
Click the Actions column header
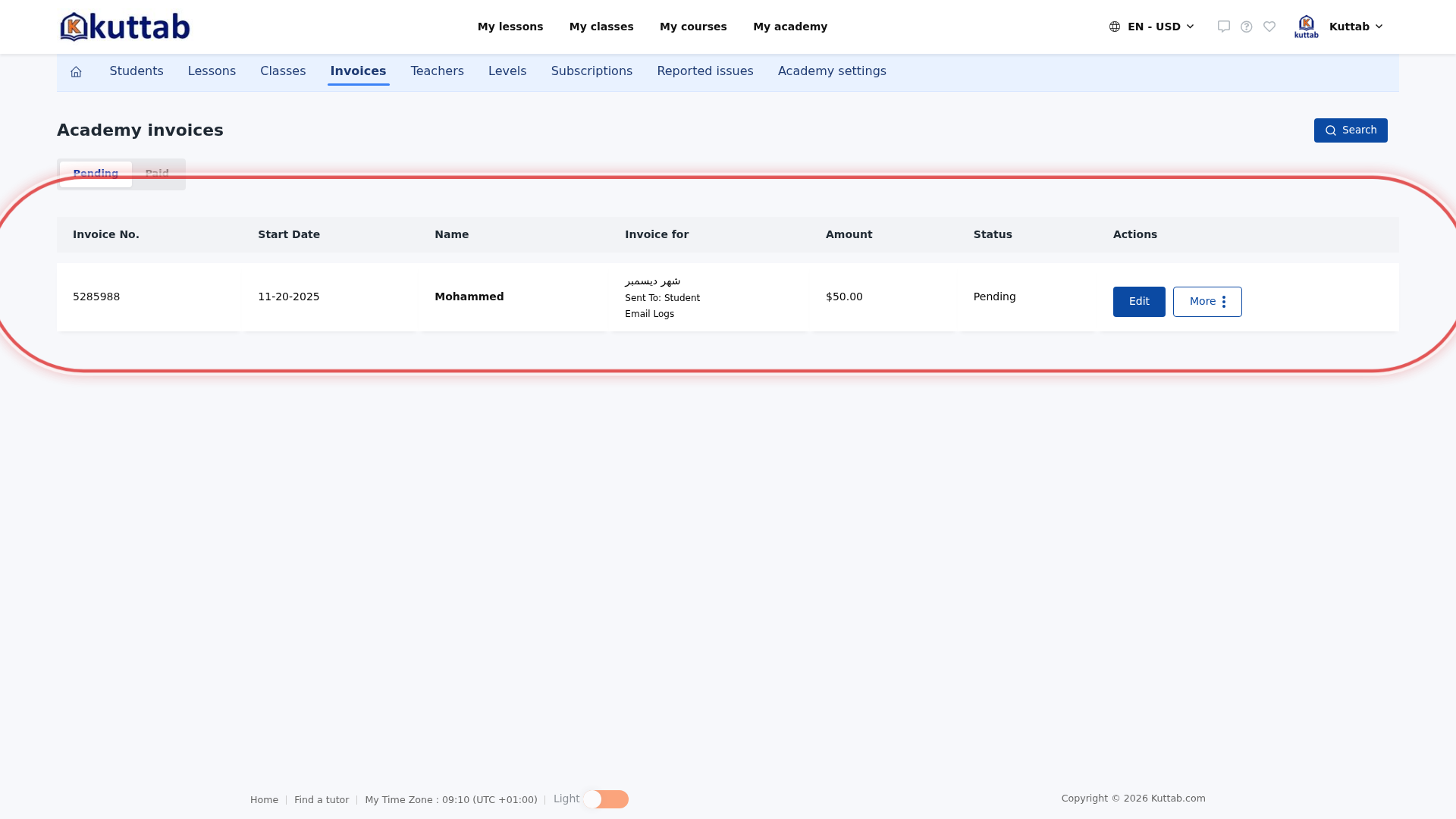[x=1135, y=234]
